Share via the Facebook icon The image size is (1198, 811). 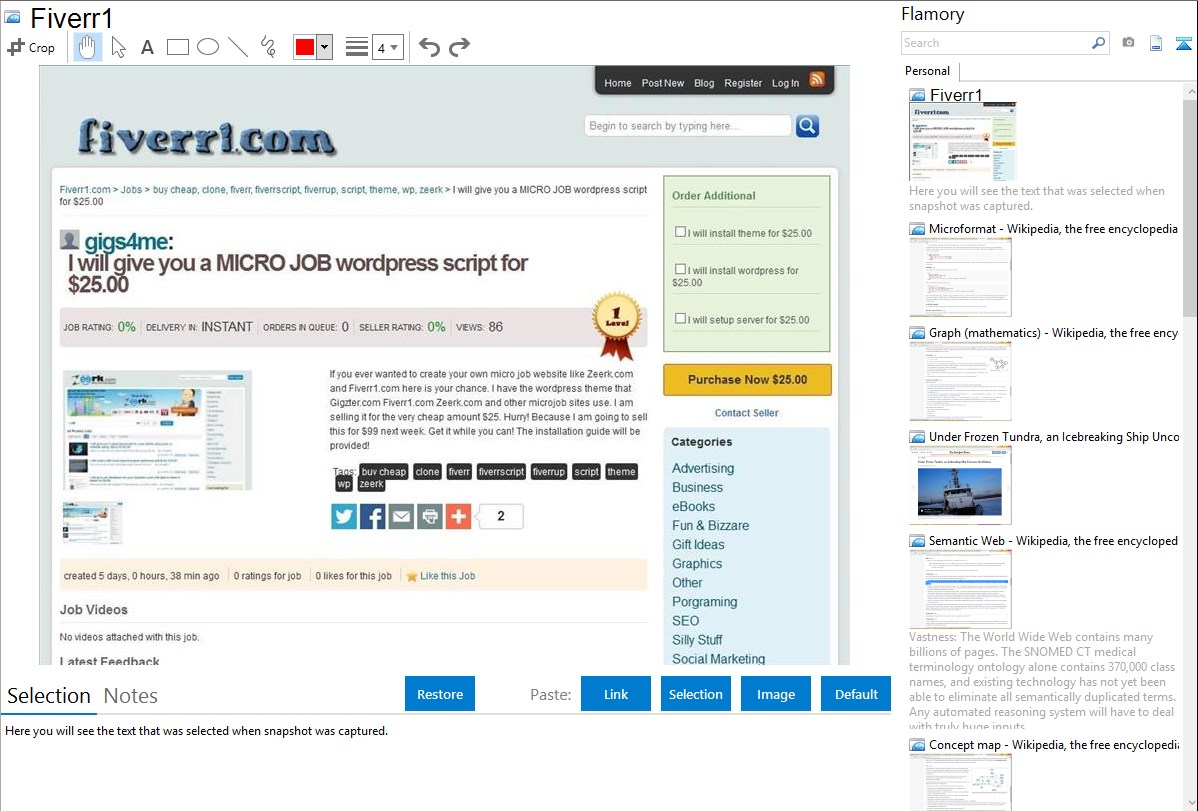click(372, 517)
